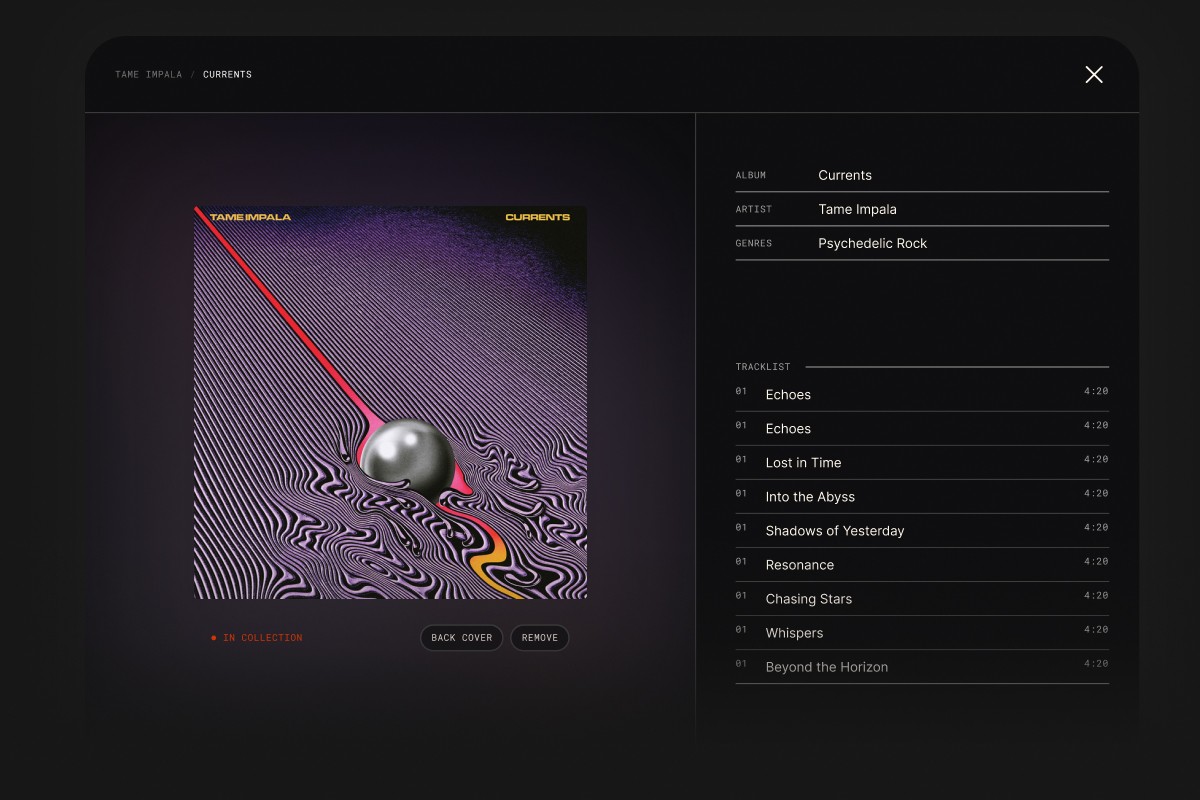Screen dimensions: 1200x800
Task: Select the track Lost in Time
Action: click(x=803, y=462)
